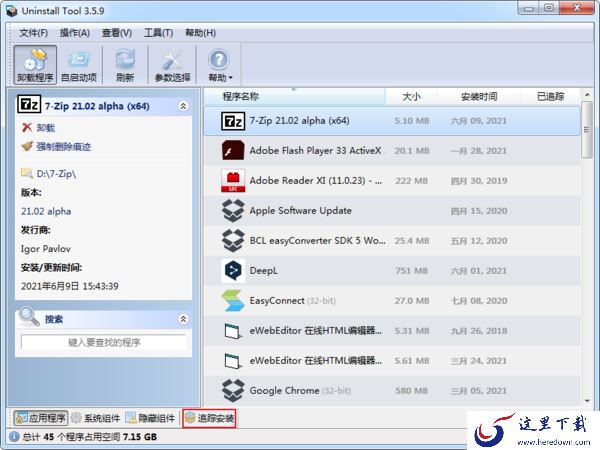
Task: Click the 一月 28, 2021 install date
Action: pos(479,151)
